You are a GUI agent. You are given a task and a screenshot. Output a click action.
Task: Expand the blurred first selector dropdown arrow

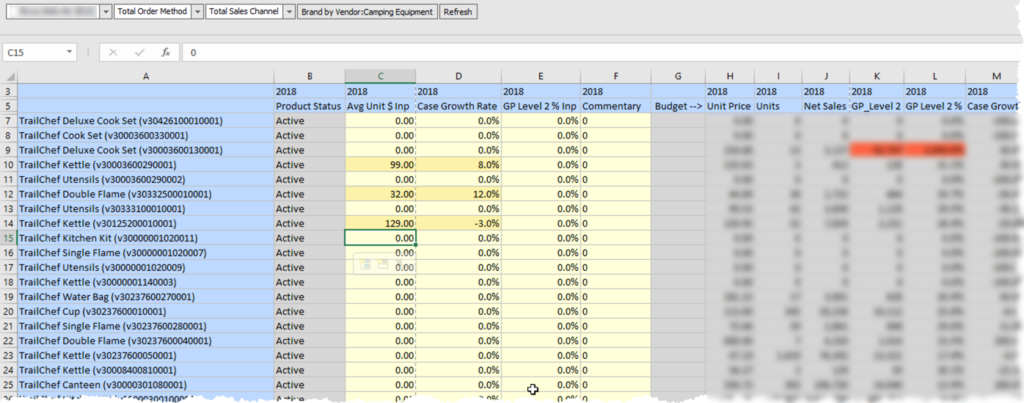click(106, 12)
